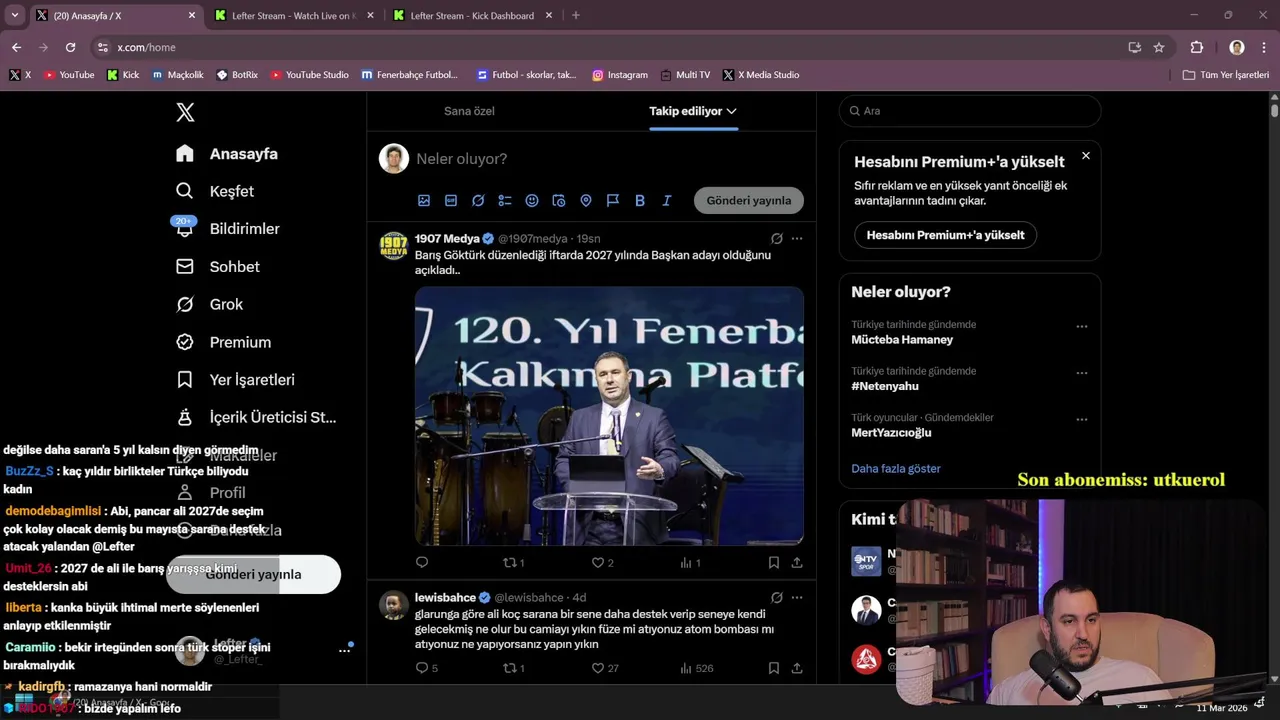Bookmark the lewisbahce post
The height and width of the screenshot is (720, 1280).
coord(774,668)
